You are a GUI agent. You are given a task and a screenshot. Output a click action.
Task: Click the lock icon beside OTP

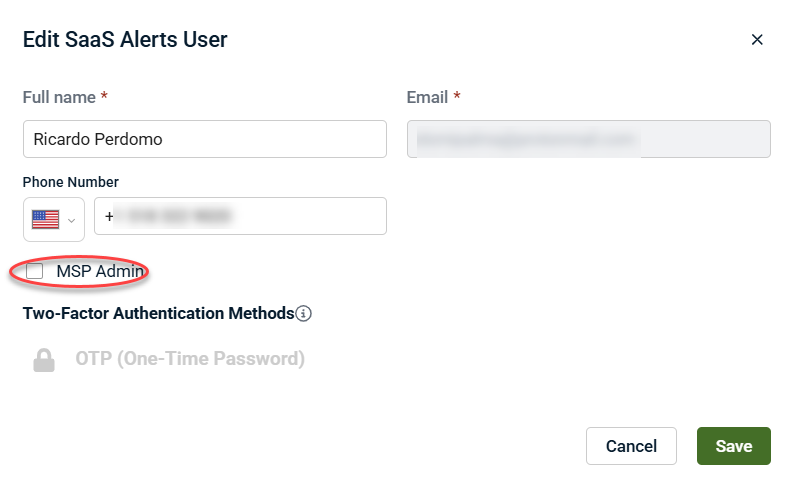44,360
